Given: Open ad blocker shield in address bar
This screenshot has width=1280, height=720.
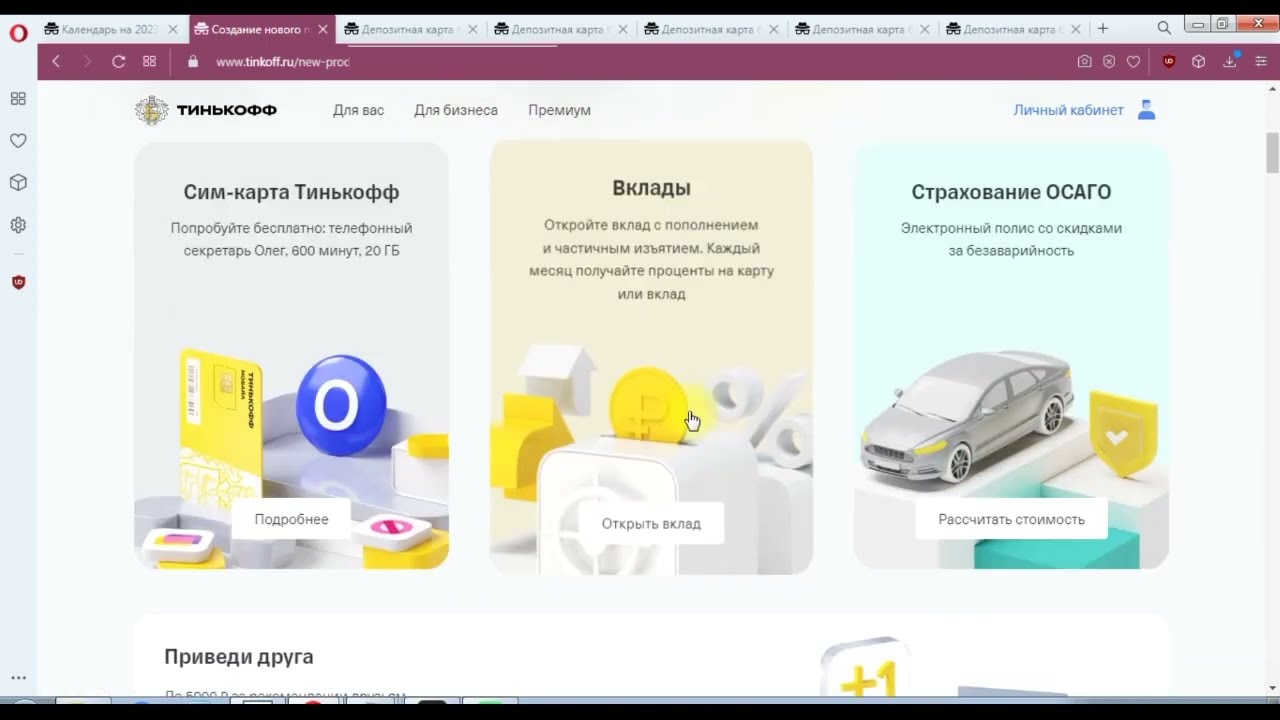Looking at the screenshot, I should tap(1109, 61).
